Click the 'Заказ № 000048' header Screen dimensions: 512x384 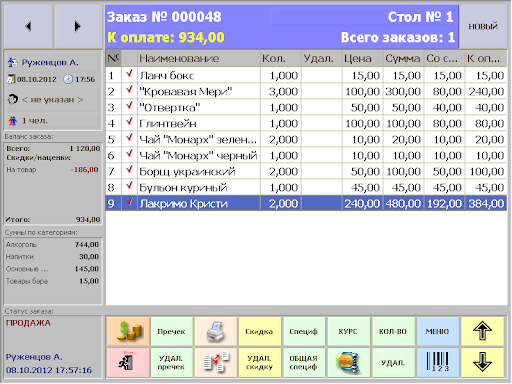[164, 17]
